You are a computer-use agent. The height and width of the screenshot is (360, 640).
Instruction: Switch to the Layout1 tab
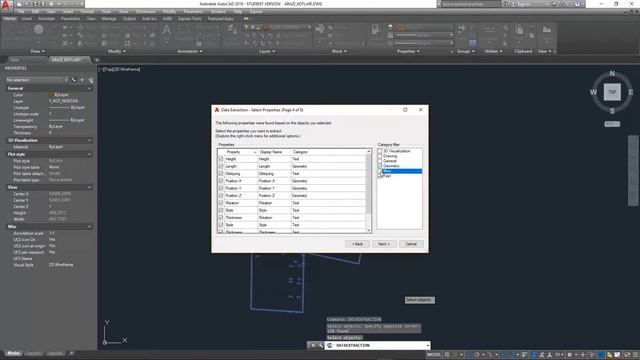coord(33,353)
